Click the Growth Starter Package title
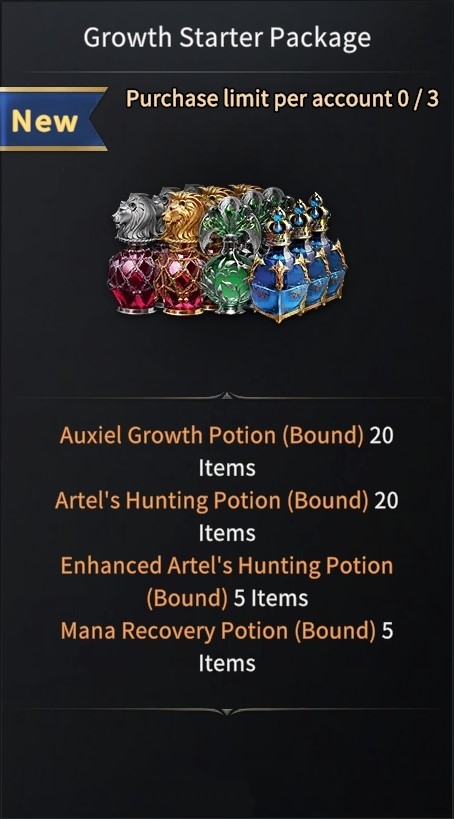The width and height of the screenshot is (454, 819). [x=227, y=38]
